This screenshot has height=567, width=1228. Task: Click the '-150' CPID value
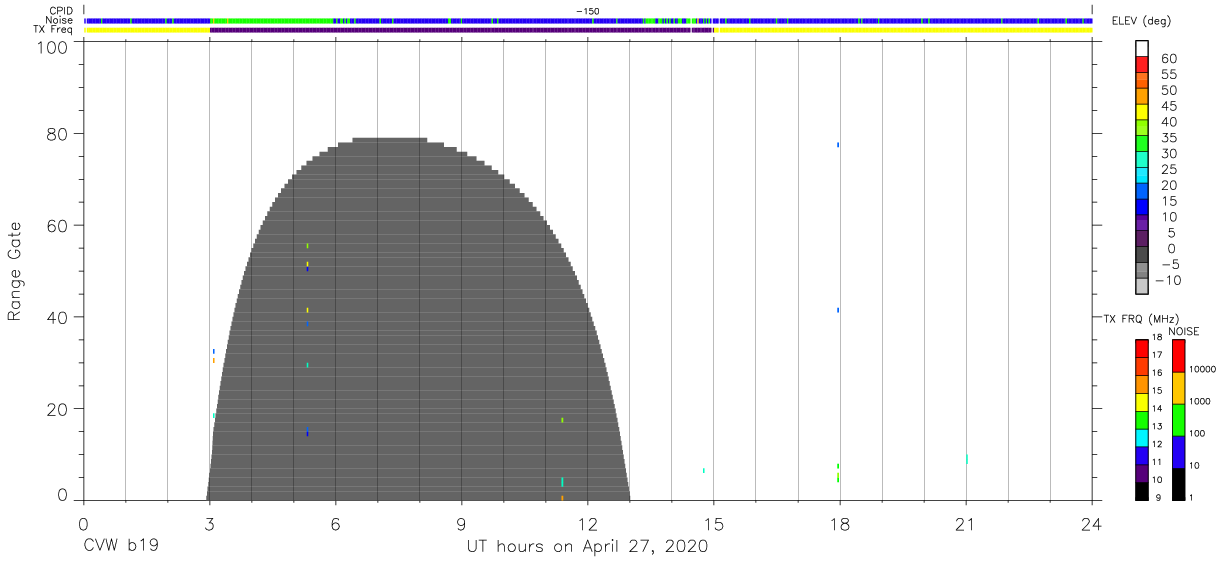tap(588, 11)
